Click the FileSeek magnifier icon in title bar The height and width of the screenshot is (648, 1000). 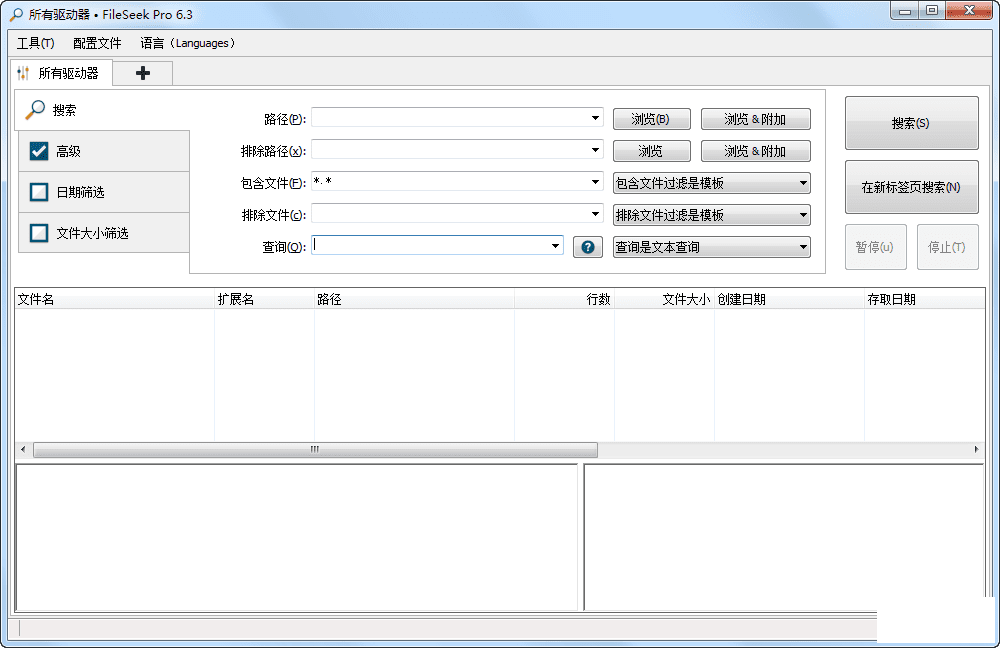pos(15,15)
